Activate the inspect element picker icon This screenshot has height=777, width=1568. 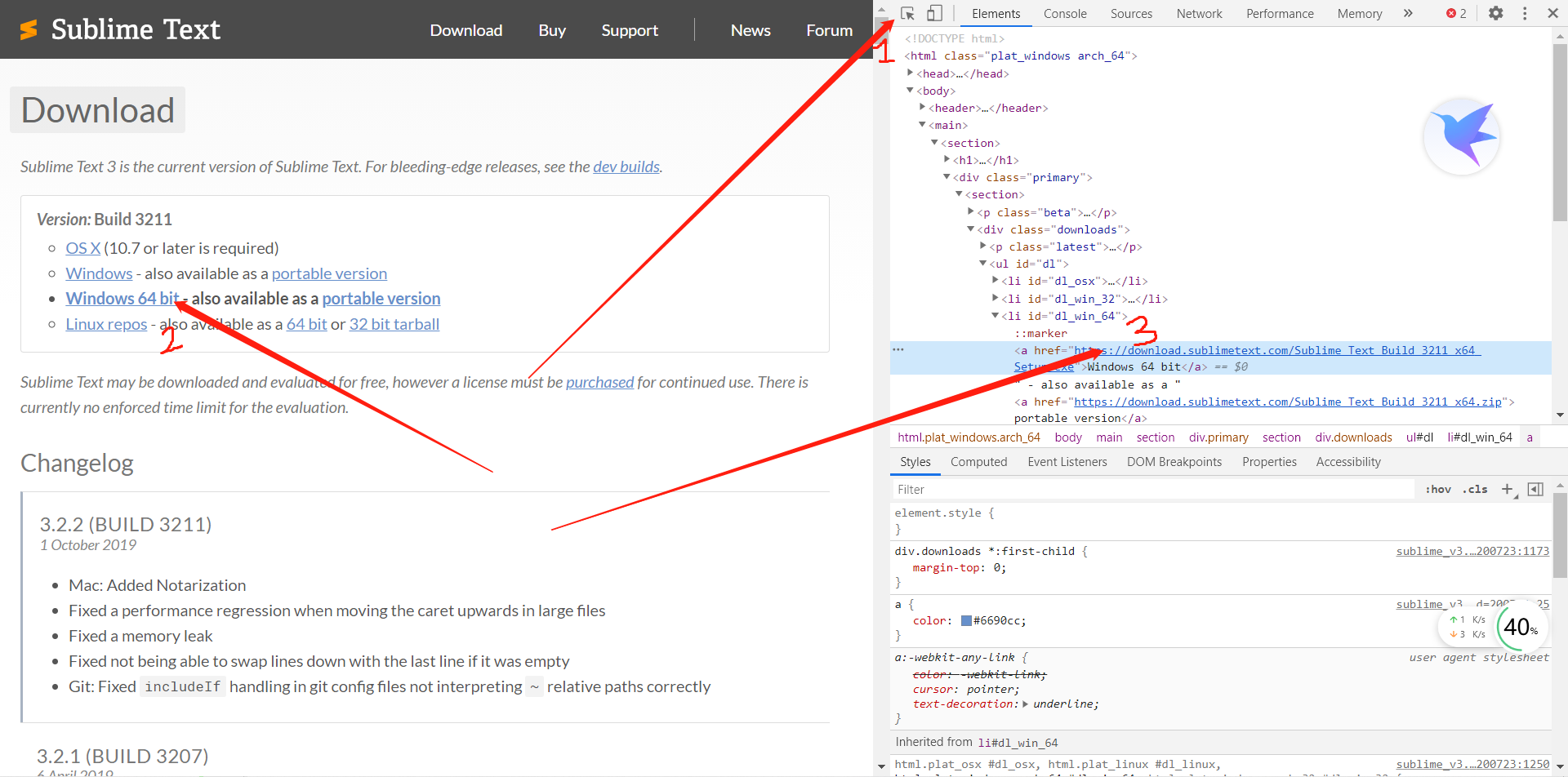pos(907,13)
